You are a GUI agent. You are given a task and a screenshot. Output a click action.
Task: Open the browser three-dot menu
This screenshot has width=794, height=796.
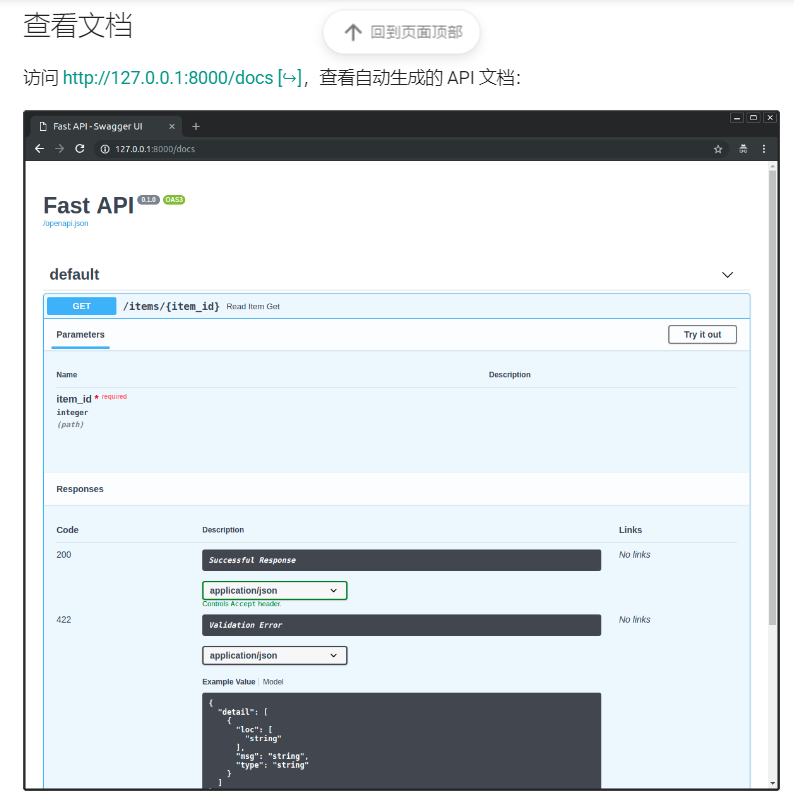click(764, 149)
